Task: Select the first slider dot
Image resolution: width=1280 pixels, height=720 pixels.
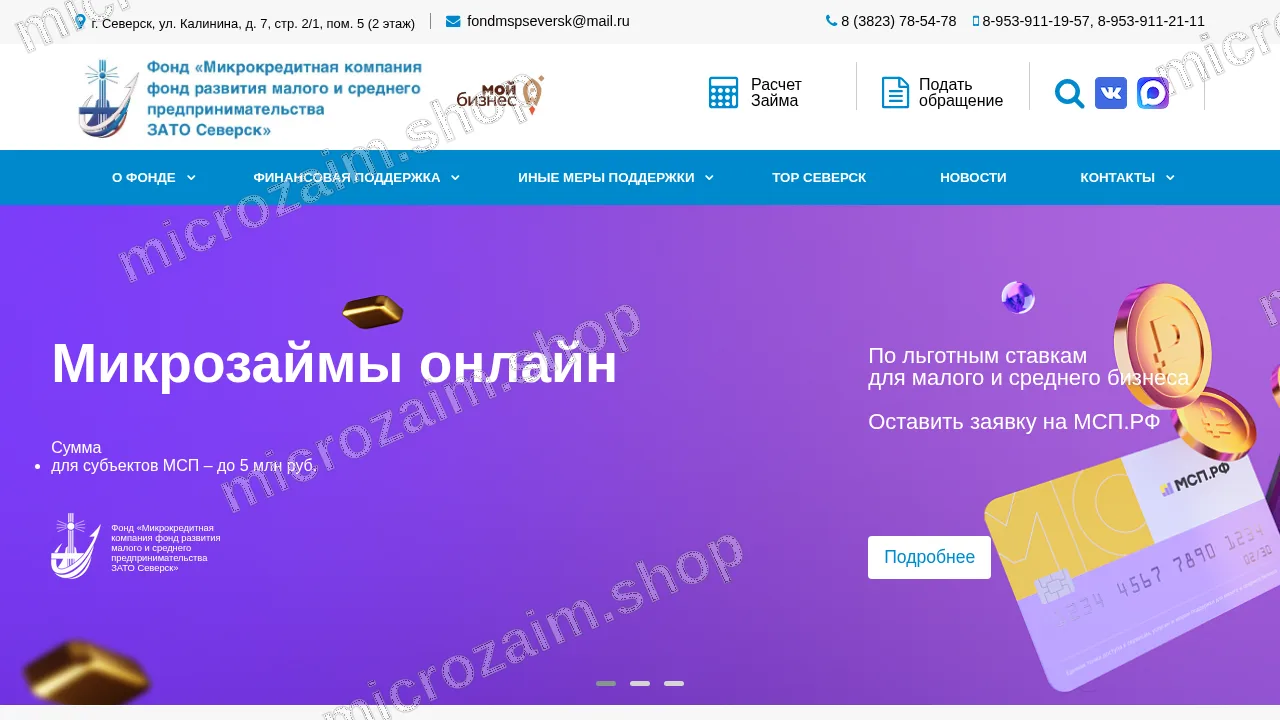Action: [606, 684]
